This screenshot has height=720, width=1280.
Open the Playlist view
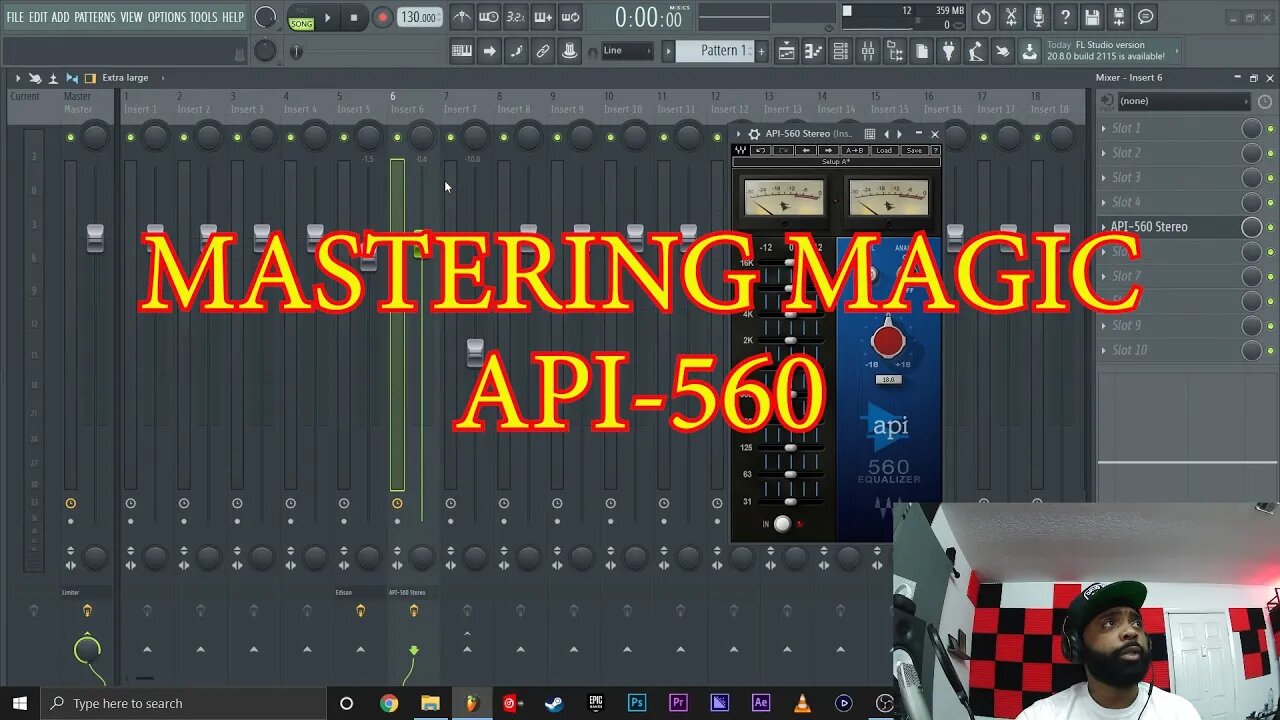point(787,51)
